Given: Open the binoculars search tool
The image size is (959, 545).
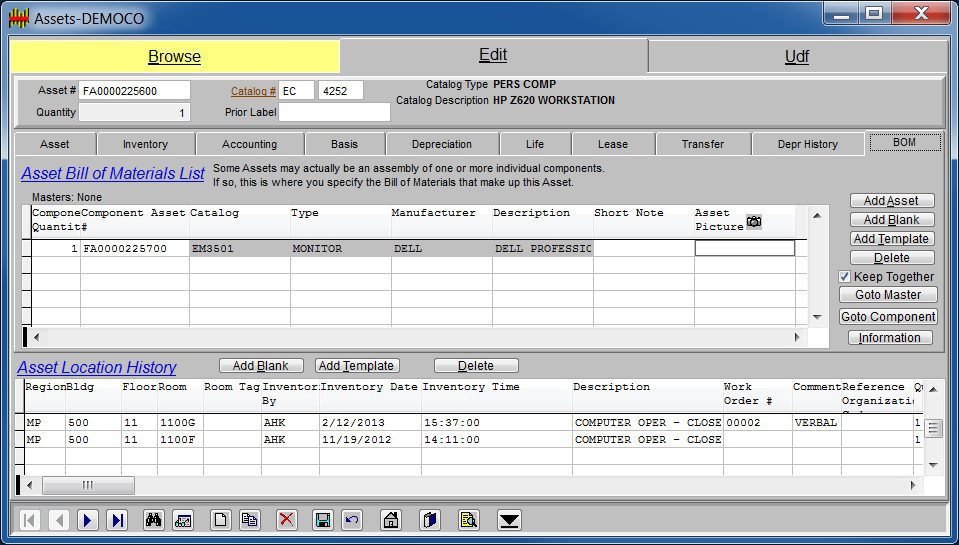Looking at the screenshot, I should coord(154,520).
